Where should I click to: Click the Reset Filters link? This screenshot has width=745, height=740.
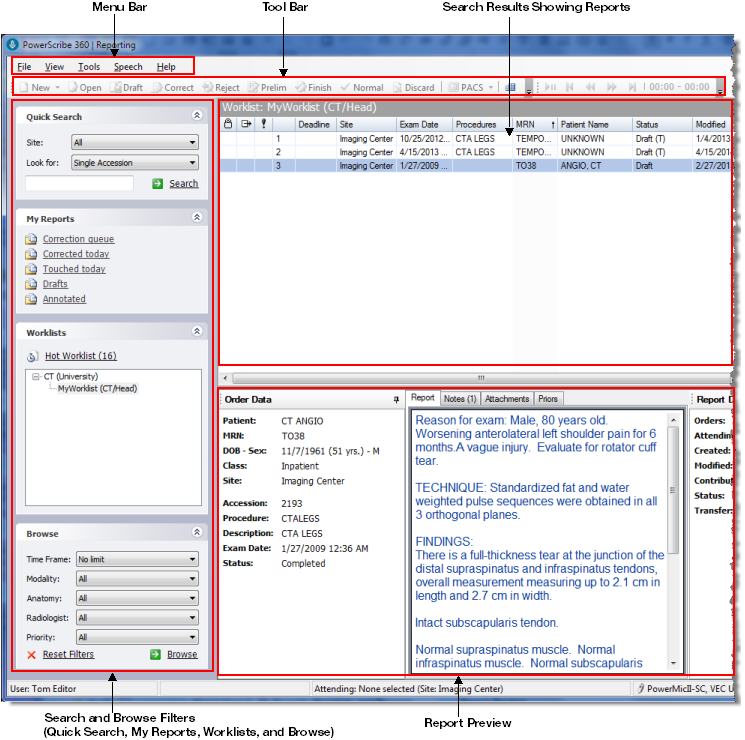click(x=68, y=654)
